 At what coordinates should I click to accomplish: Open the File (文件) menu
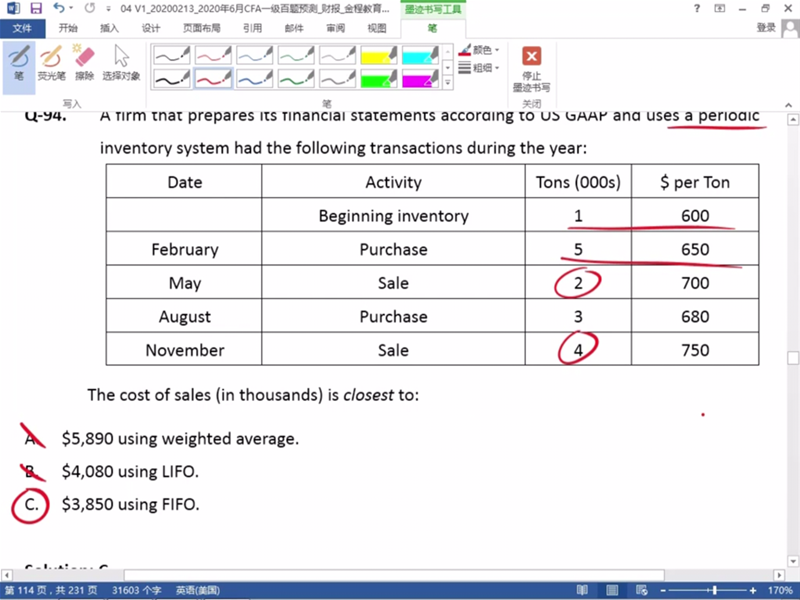[22, 28]
